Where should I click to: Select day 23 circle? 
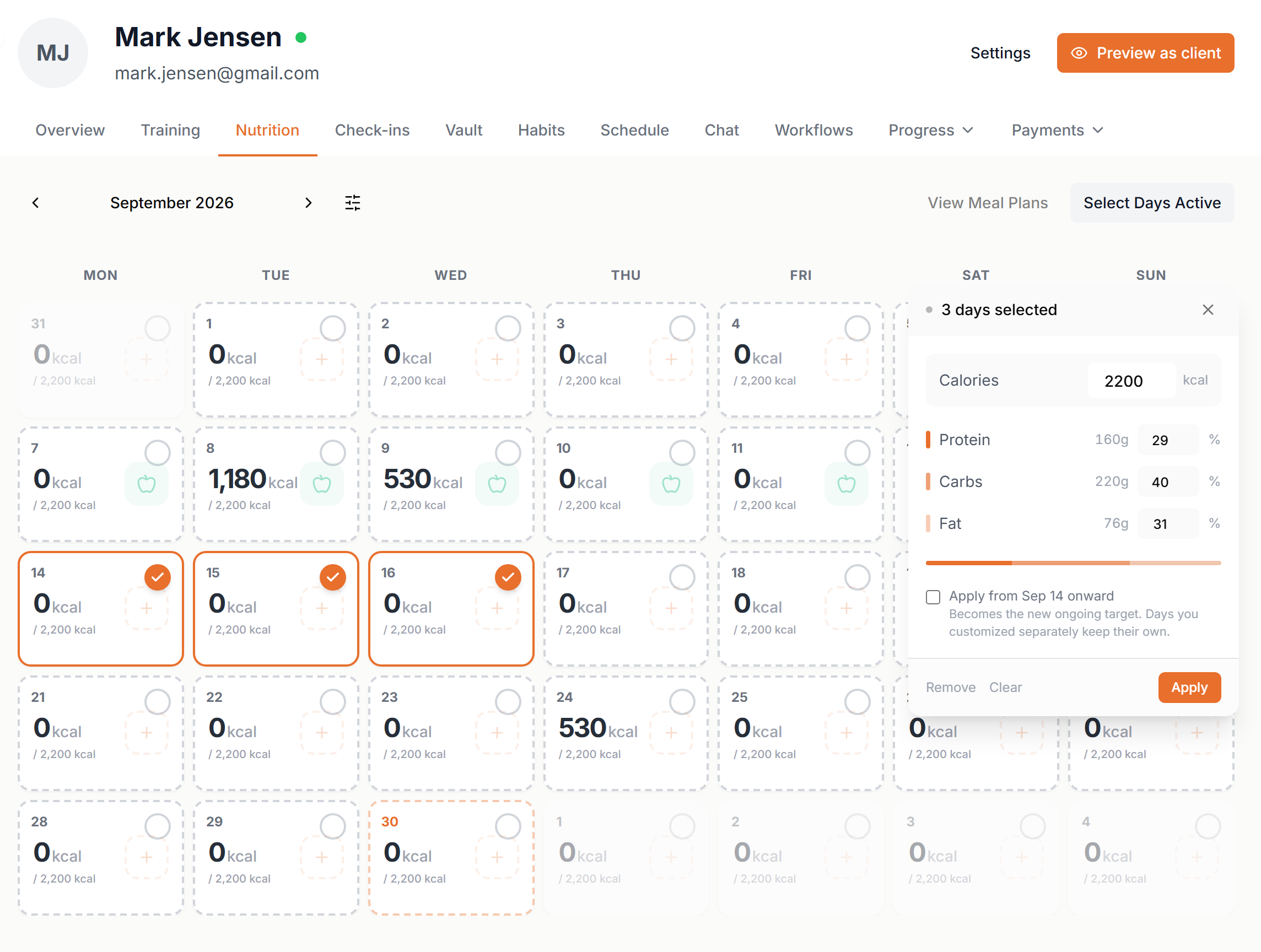[x=508, y=702]
